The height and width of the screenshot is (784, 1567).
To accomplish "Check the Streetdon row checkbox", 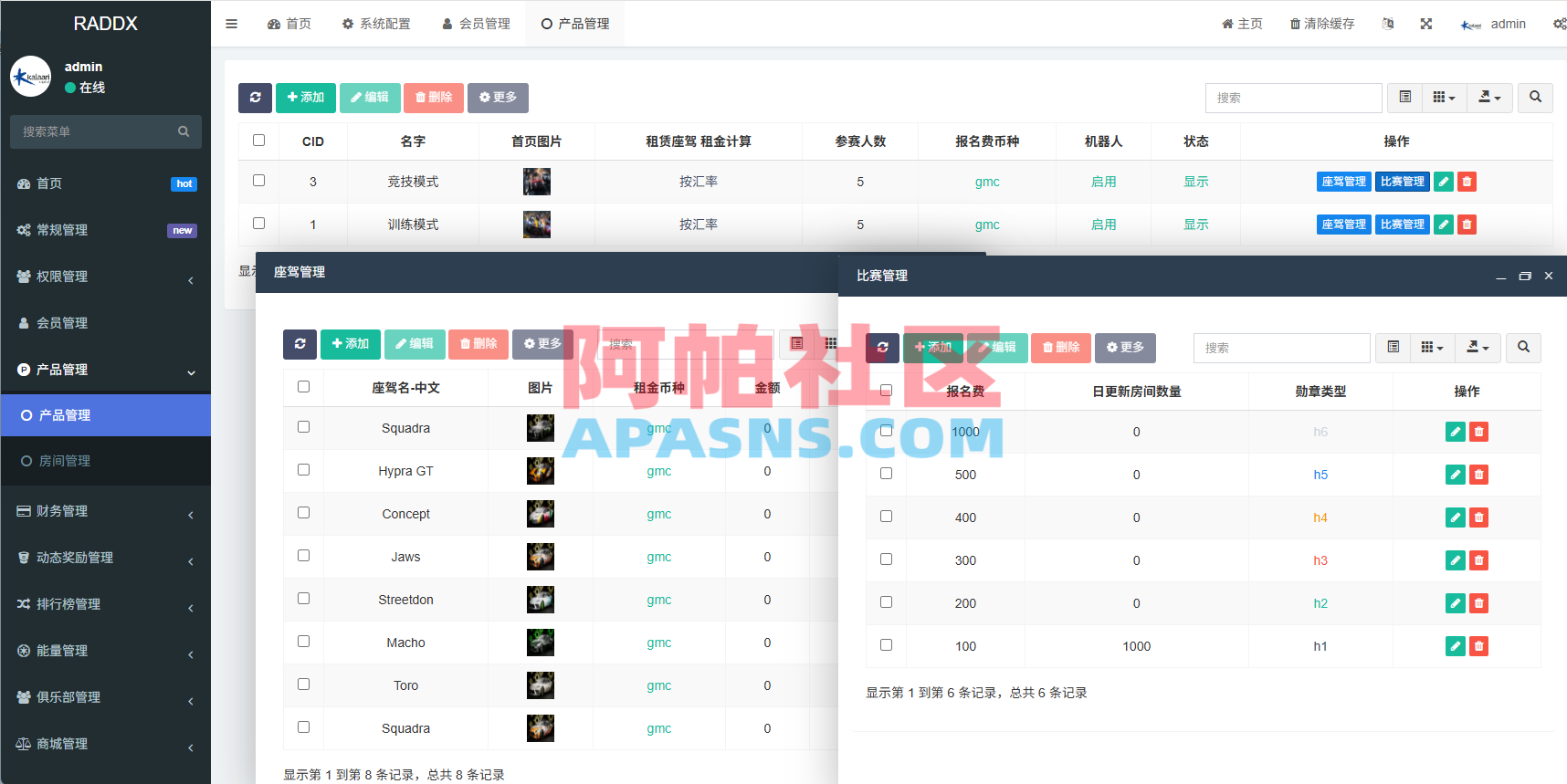I will coord(304,599).
